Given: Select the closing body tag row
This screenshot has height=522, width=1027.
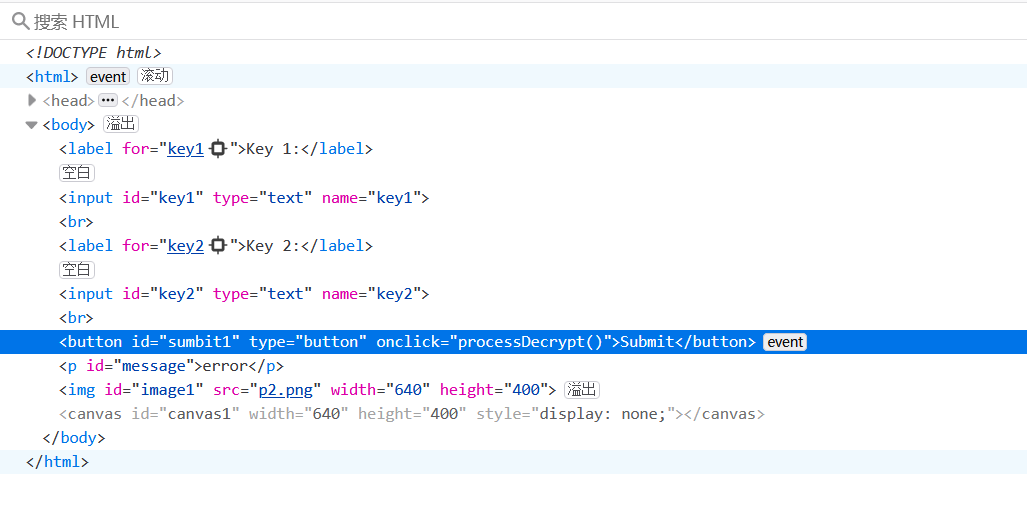Looking at the screenshot, I should click(514, 438).
